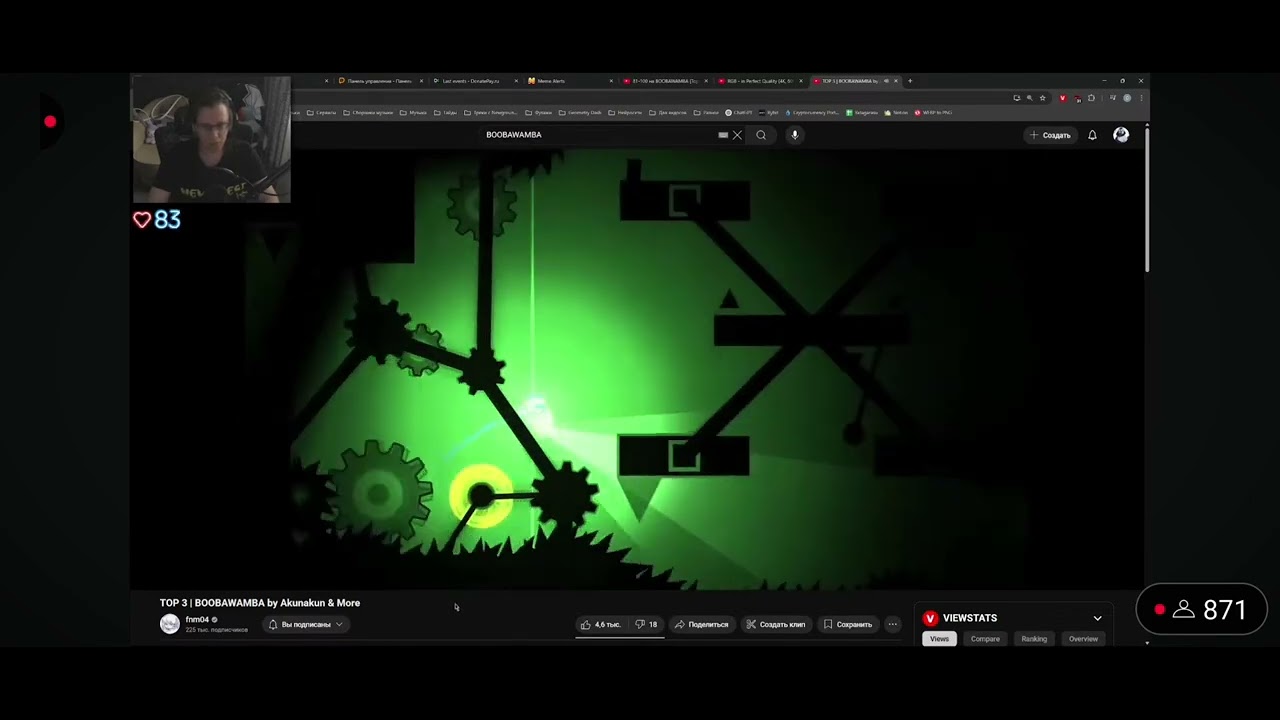
Task: Click the red recording dot at left edge
Action: coord(50,122)
